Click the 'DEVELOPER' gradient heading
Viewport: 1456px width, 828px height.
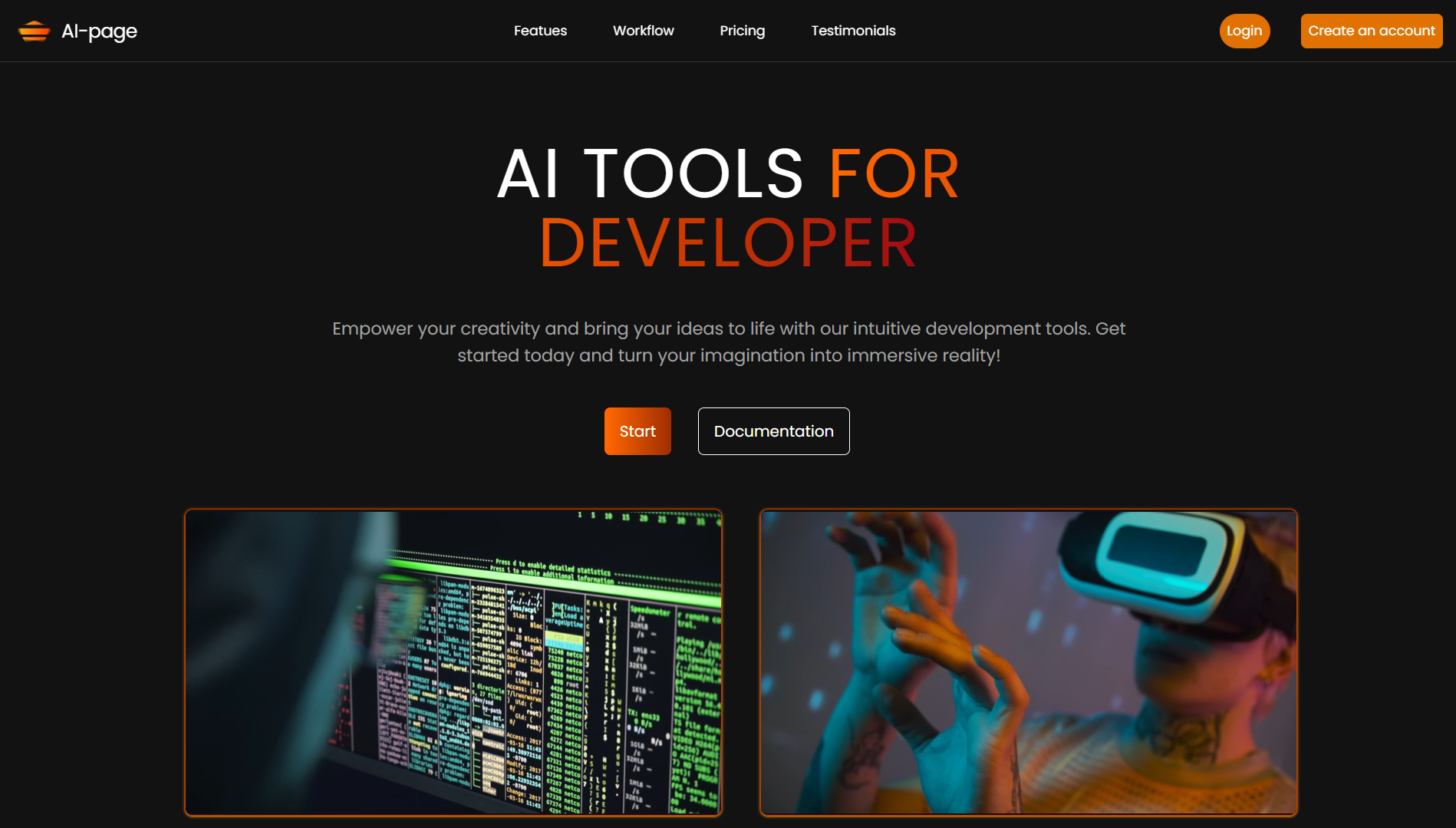point(728,243)
